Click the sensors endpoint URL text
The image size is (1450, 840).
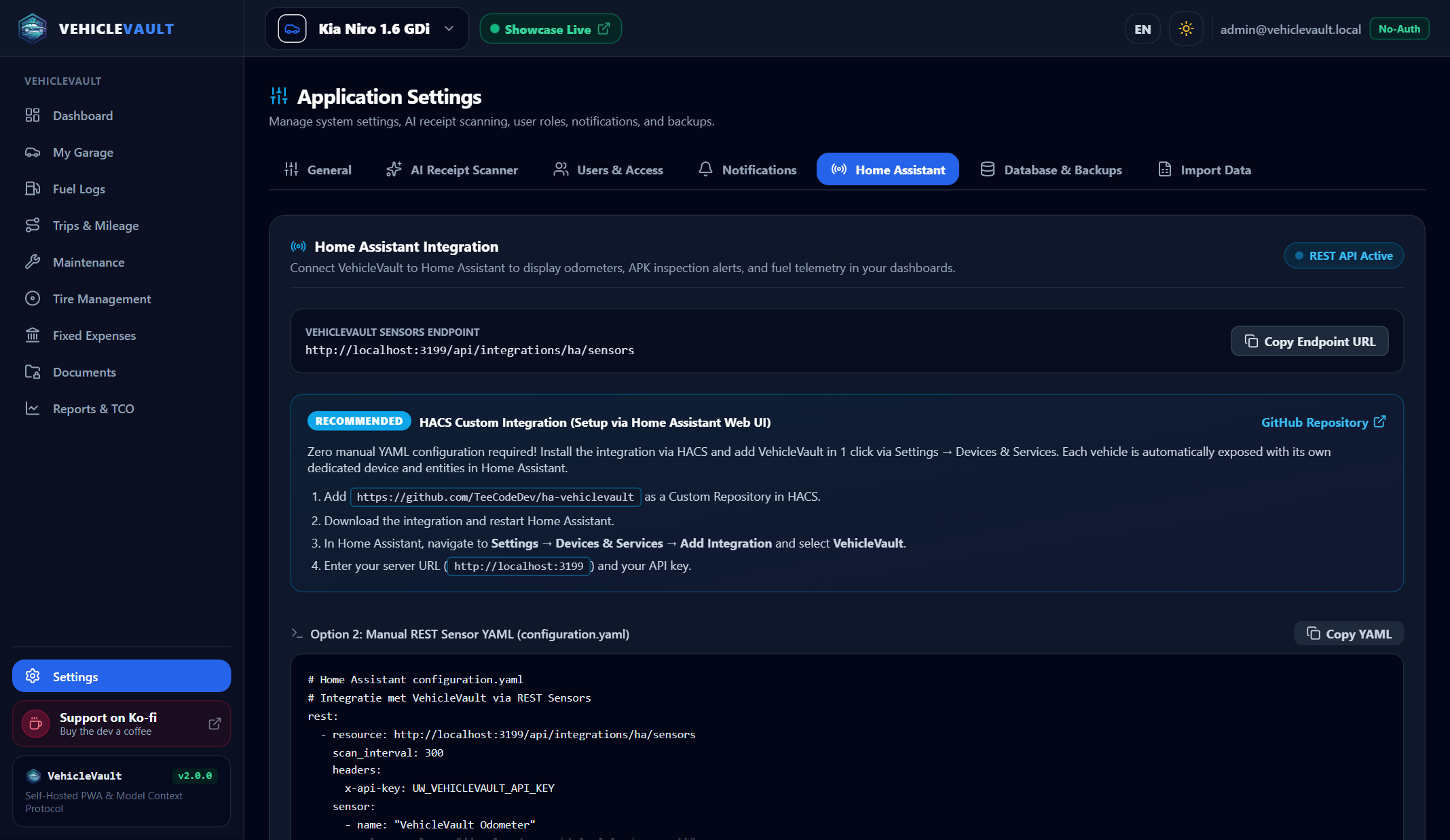(470, 350)
